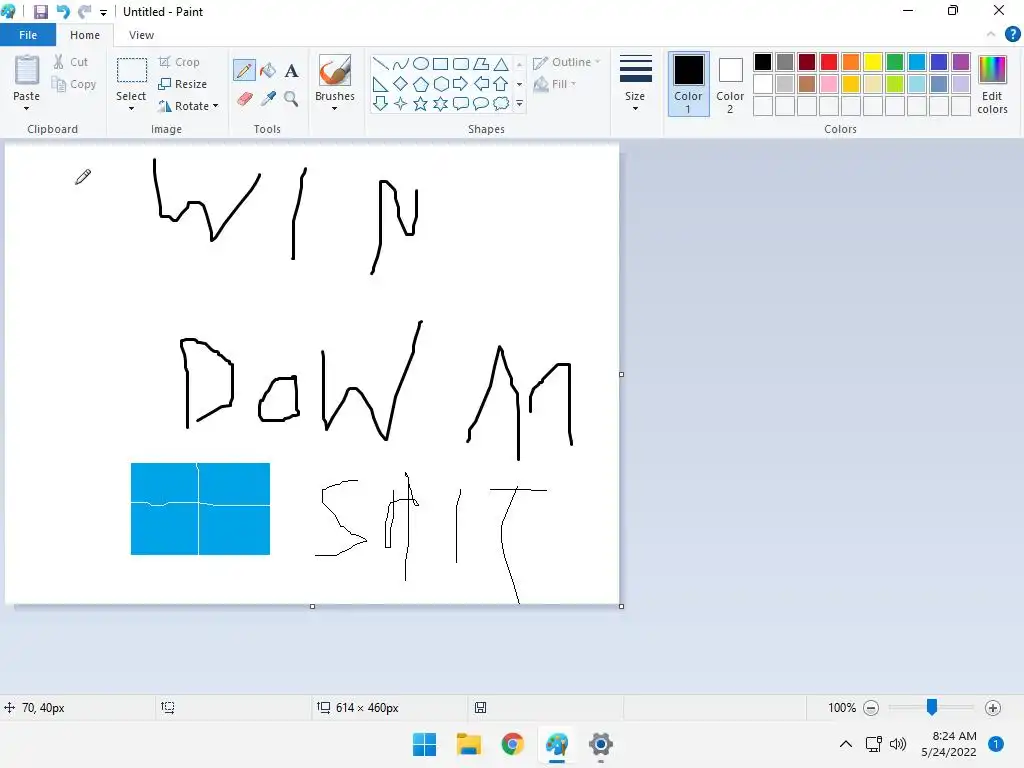Open File Explorer from taskbar

tap(468, 744)
